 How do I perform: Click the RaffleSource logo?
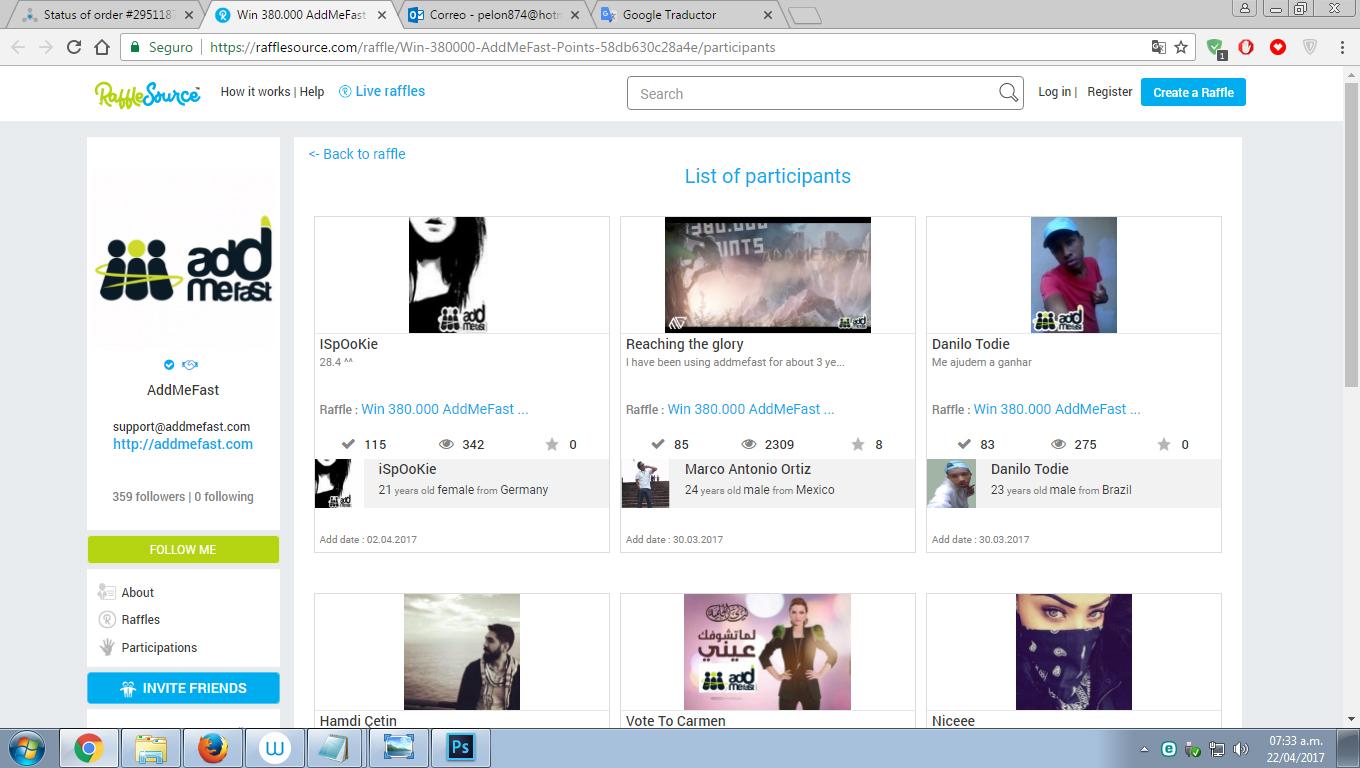[x=147, y=93]
